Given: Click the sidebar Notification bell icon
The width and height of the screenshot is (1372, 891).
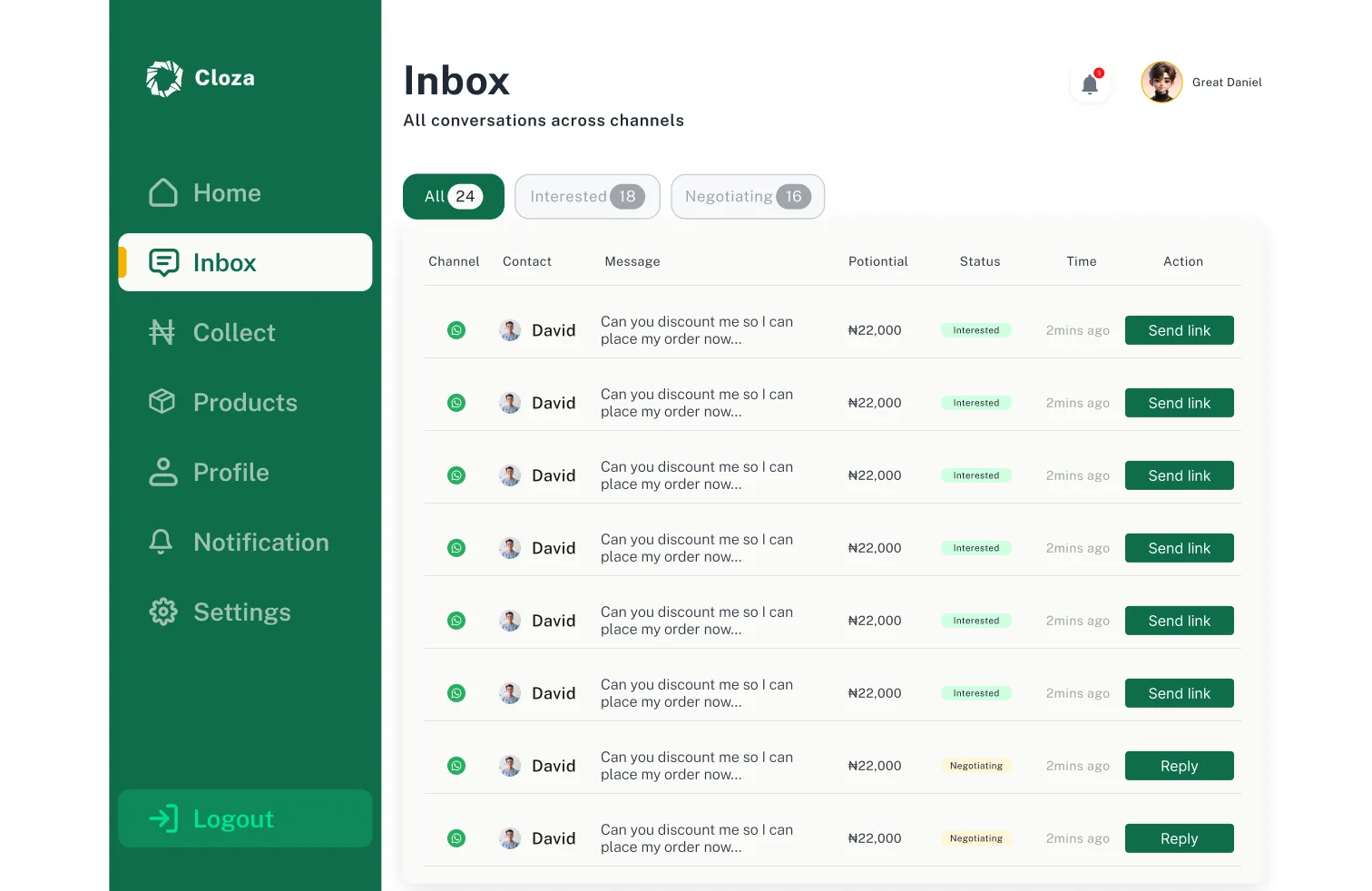Looking at the screenshot, I should (162, 543).
